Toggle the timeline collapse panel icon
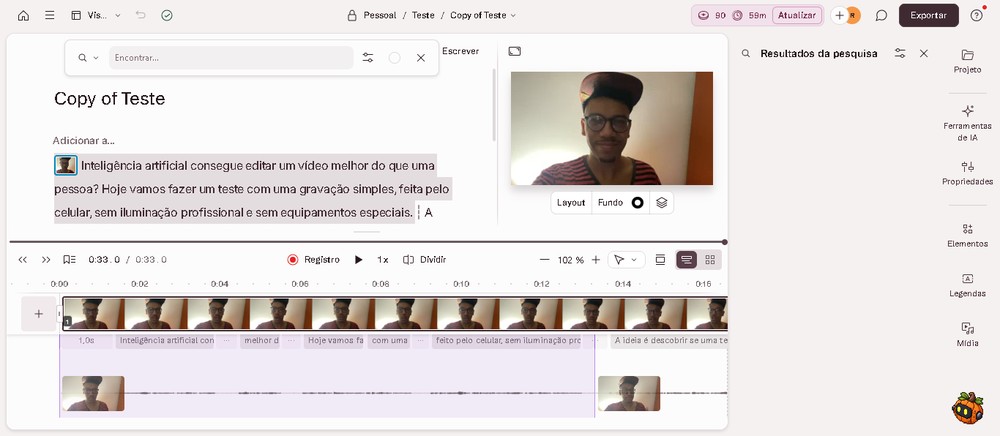Screen dimensions: 1000x436 click(x=661, y=259)
